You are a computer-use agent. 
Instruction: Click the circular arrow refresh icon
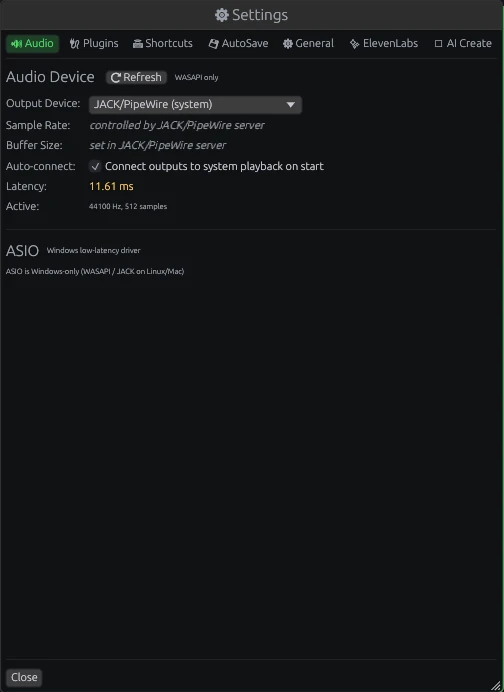click(x=116, y=78)
